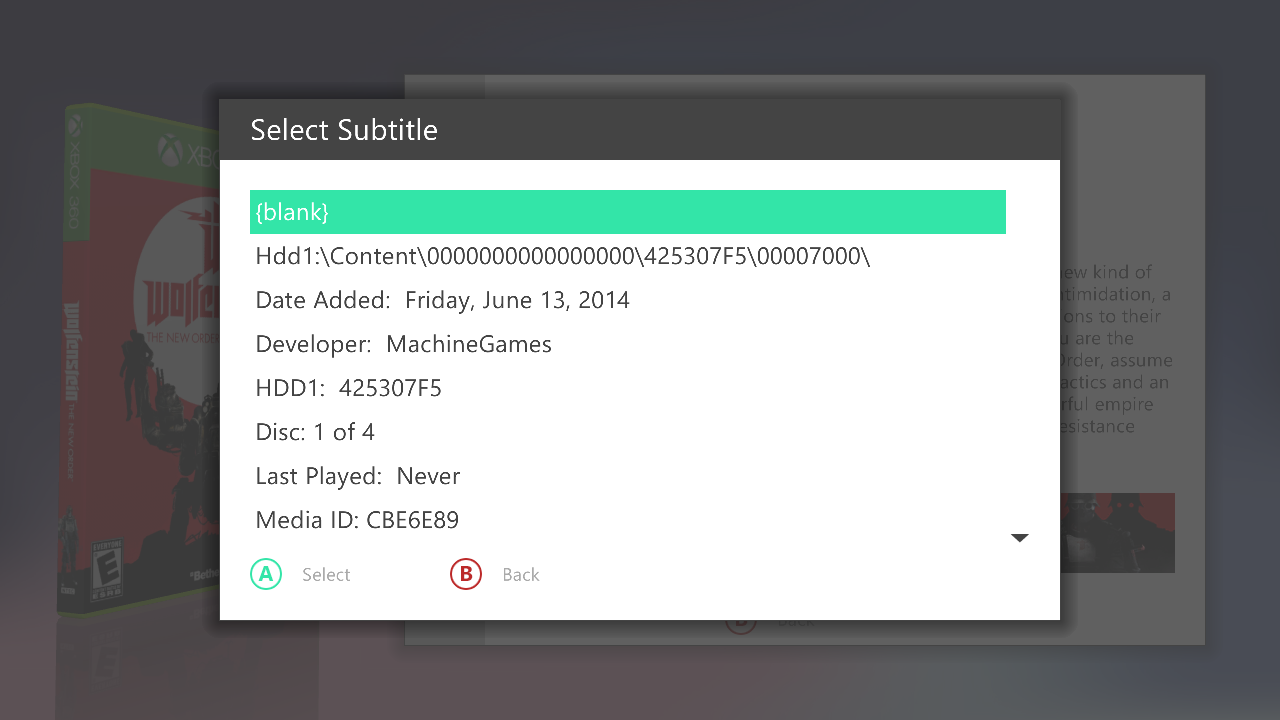Click the Back label

pyautogui.click(x=521, y=575)
